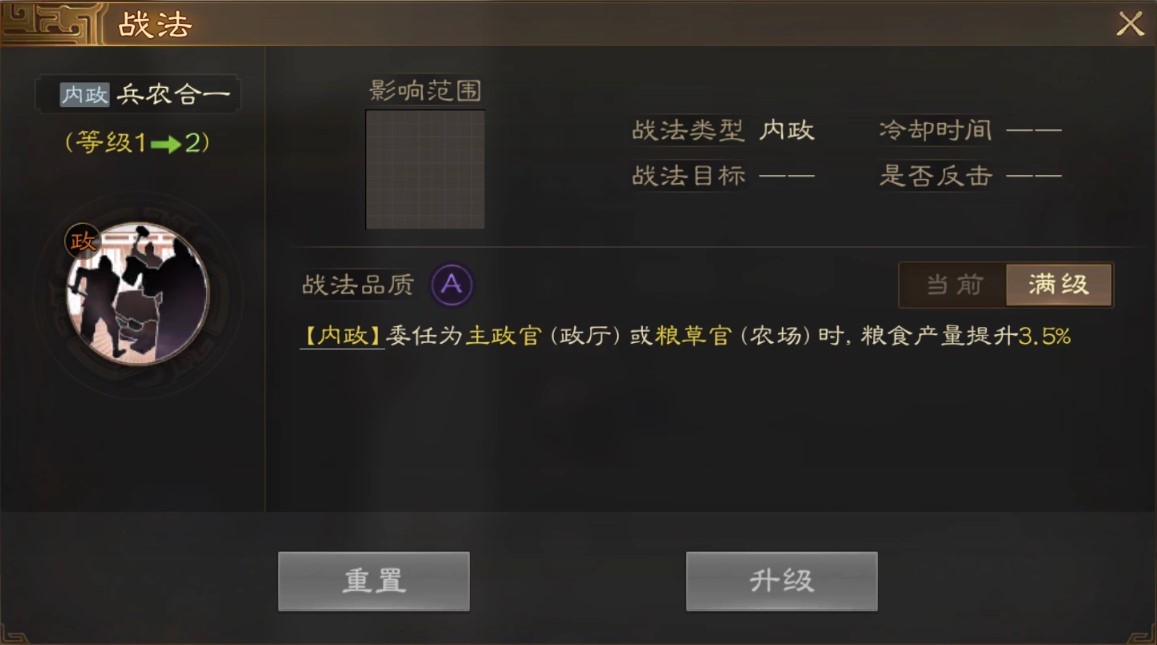Switch view to 当前 level
The width and height of the screenshot is (1157, 645).
[x=953, y=285]
